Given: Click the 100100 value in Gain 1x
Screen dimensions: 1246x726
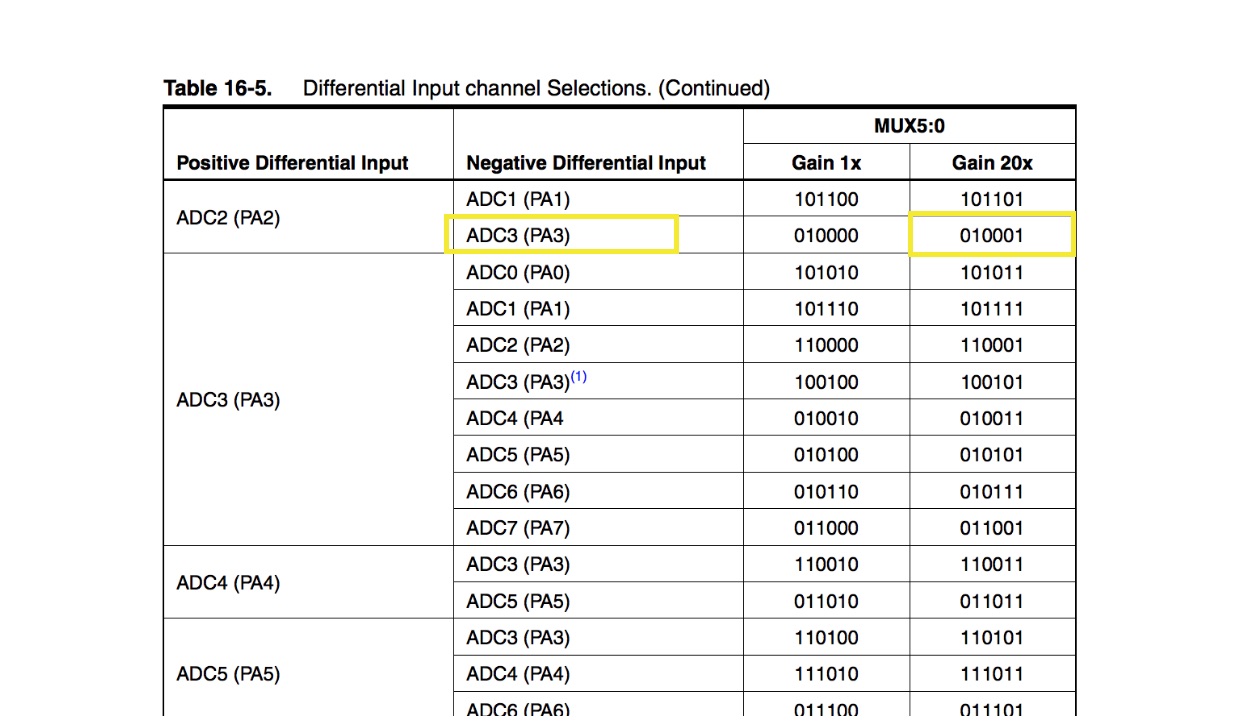Looking at the screenshot, I should click(826, 382).
